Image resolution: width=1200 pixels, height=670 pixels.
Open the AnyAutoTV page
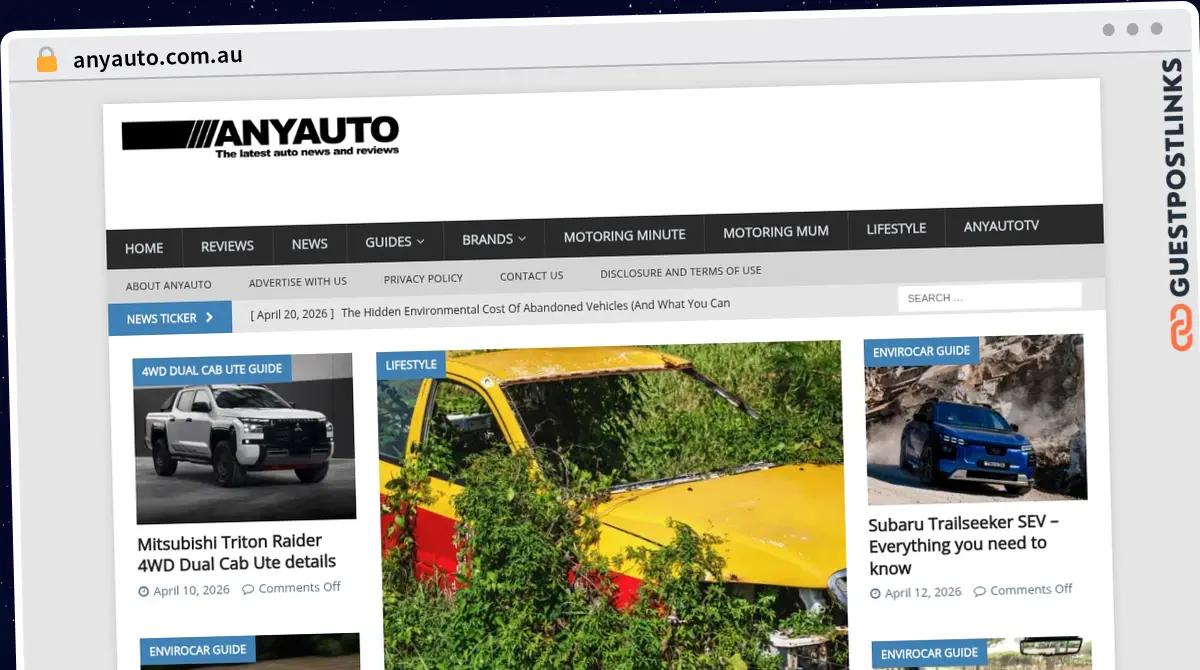pyautogui.click(x=1001, y=225)
